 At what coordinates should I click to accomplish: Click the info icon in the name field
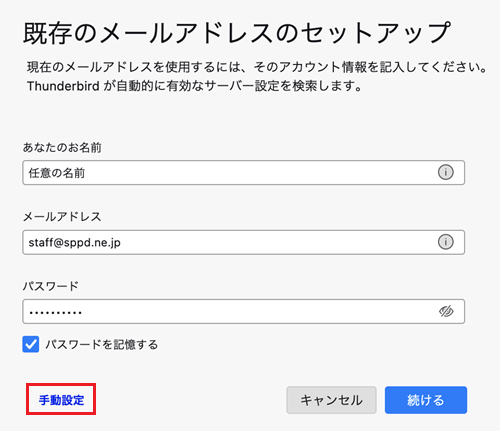(x=446, y=173)
